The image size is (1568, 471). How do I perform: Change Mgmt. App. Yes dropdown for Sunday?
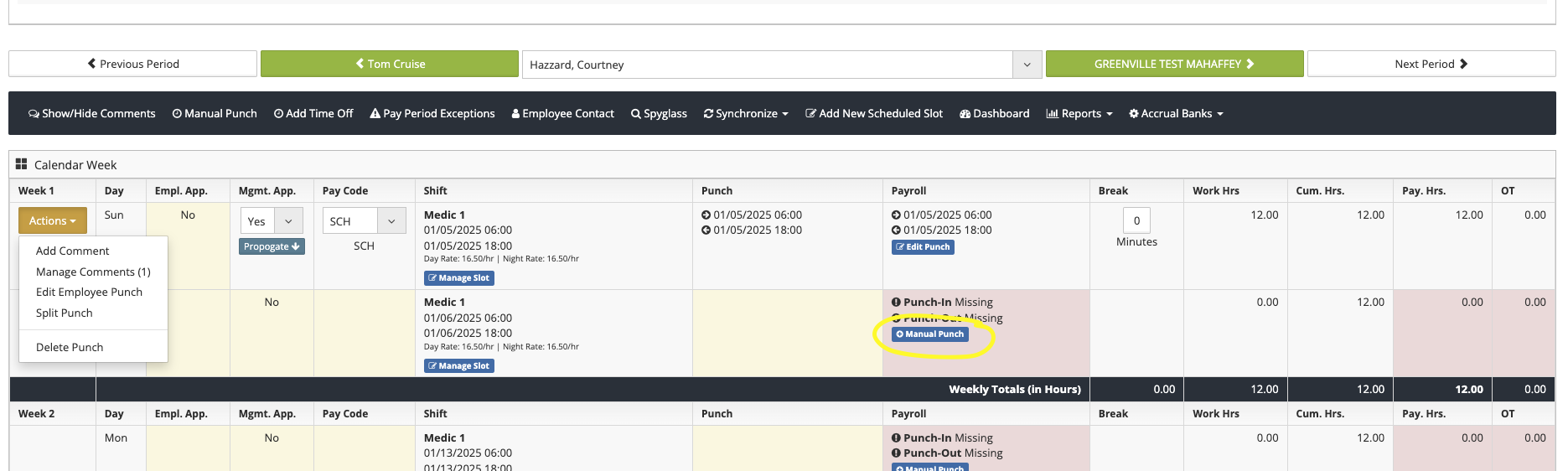click(271, 221)
